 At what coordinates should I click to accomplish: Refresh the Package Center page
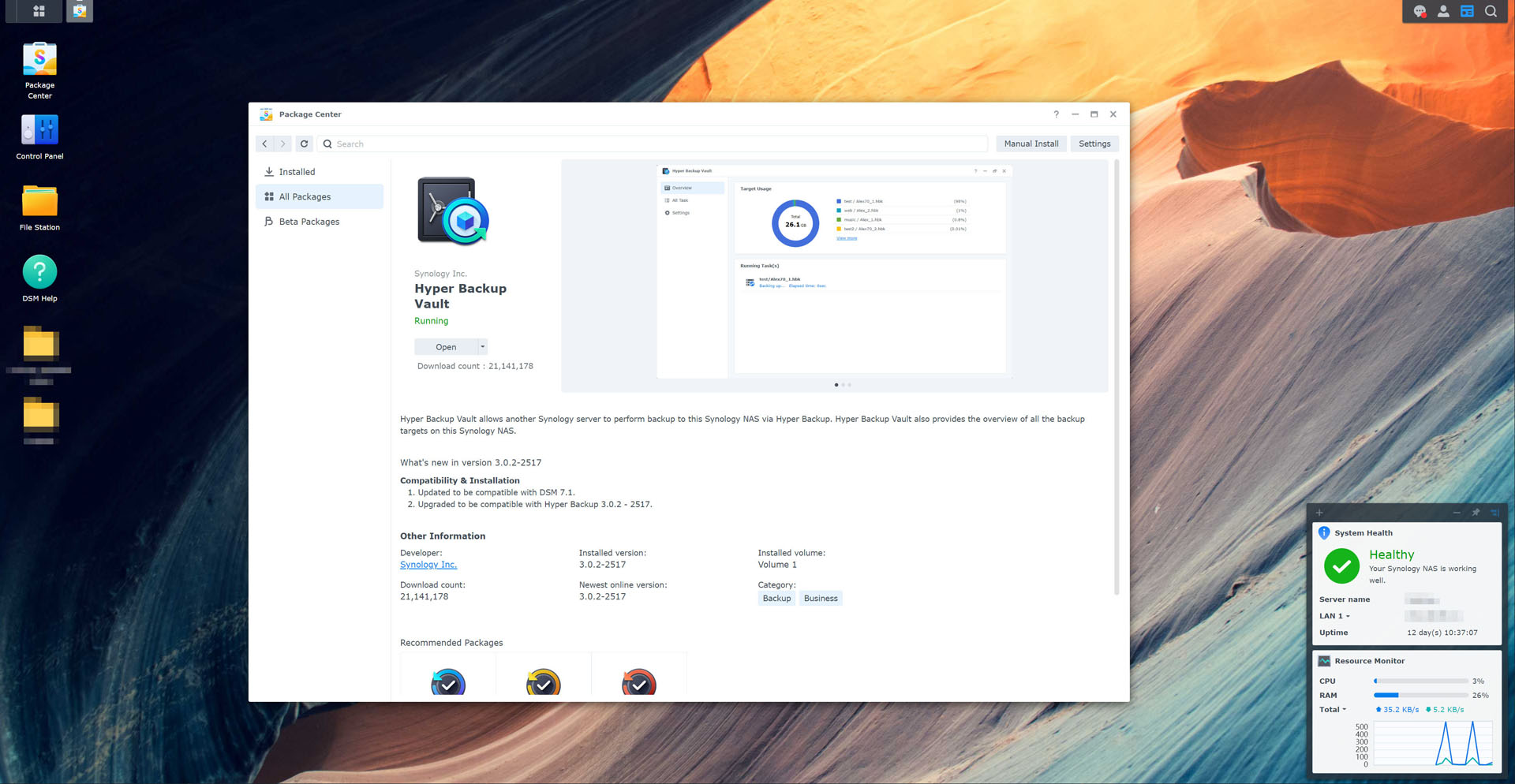(x=304, y=144)
